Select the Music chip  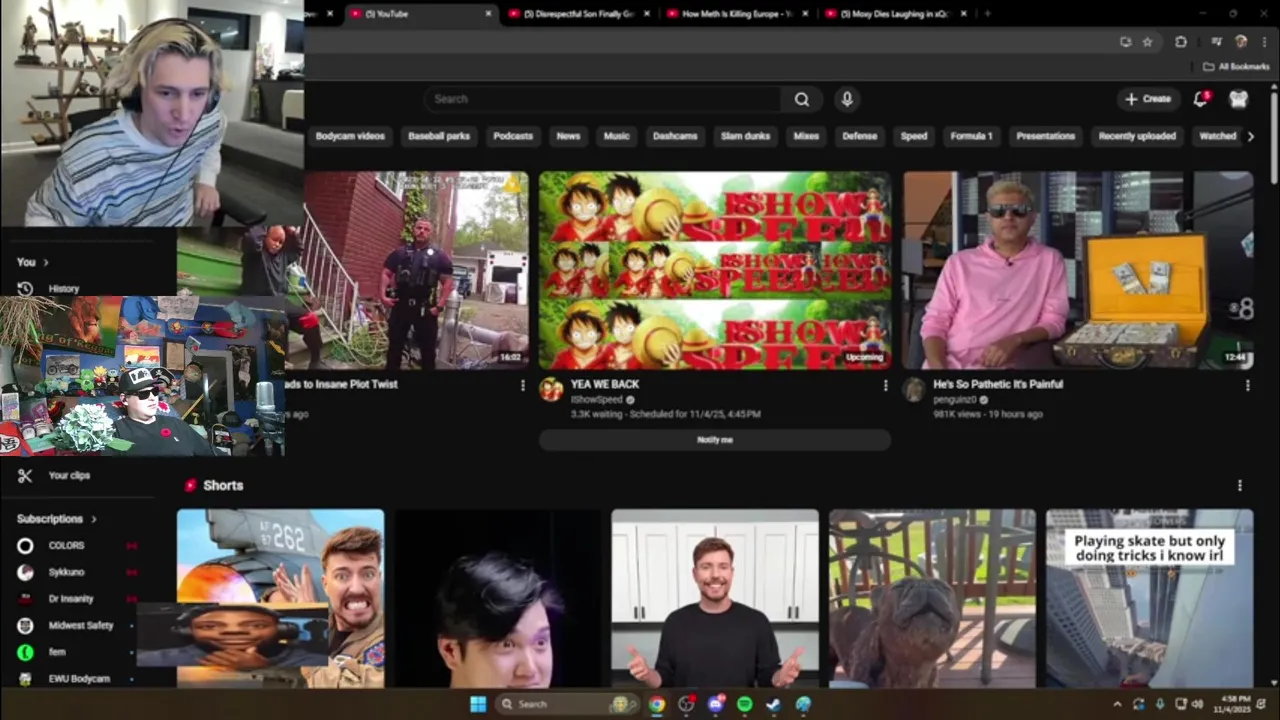[x=617, y=136]
